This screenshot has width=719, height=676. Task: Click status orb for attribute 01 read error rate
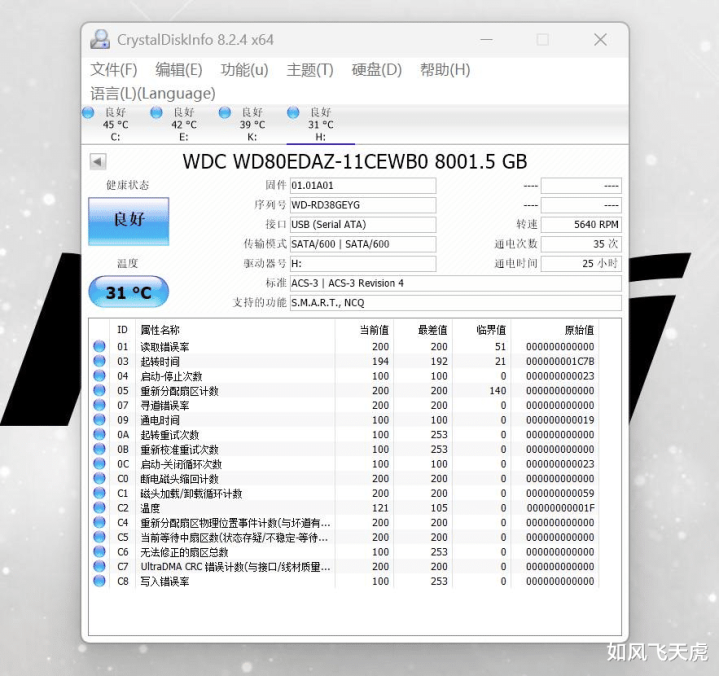[x=99, y=346]
